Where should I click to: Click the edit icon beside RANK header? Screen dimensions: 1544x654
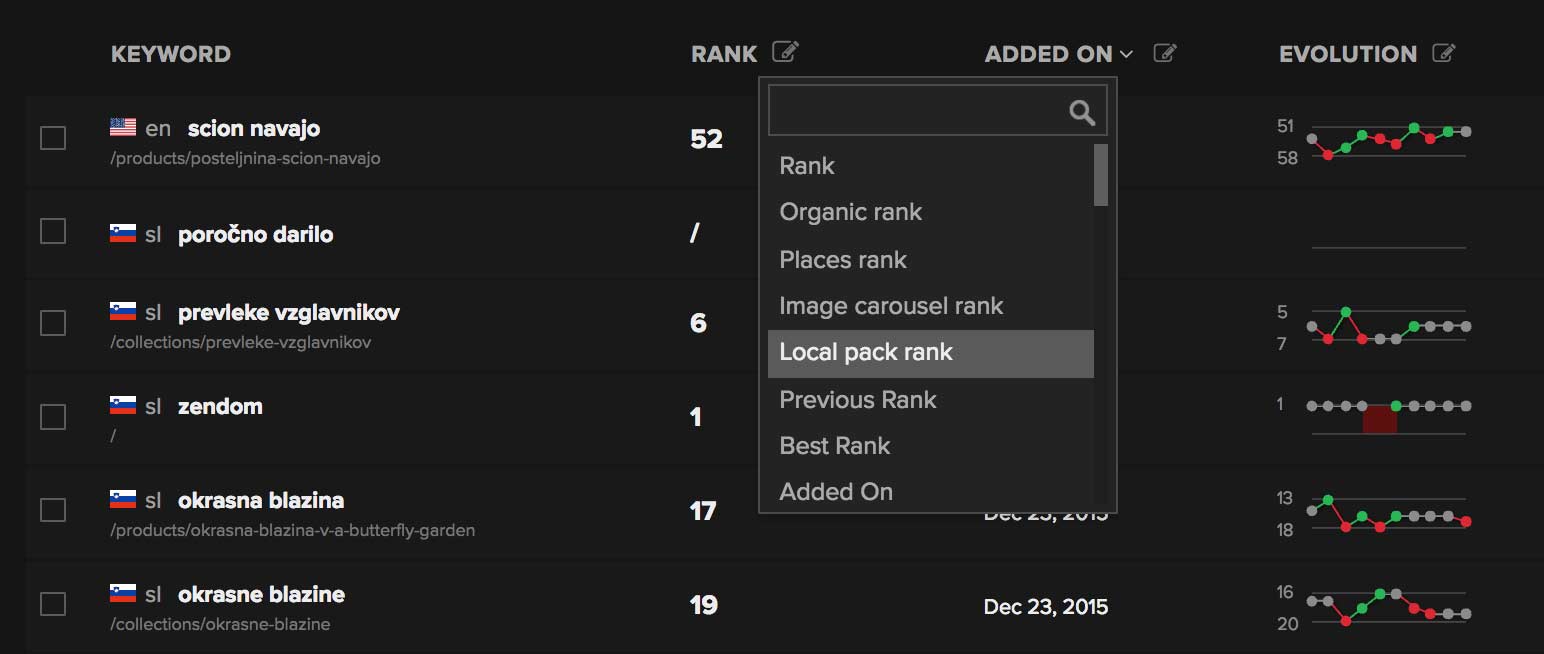tap(786, 52)
